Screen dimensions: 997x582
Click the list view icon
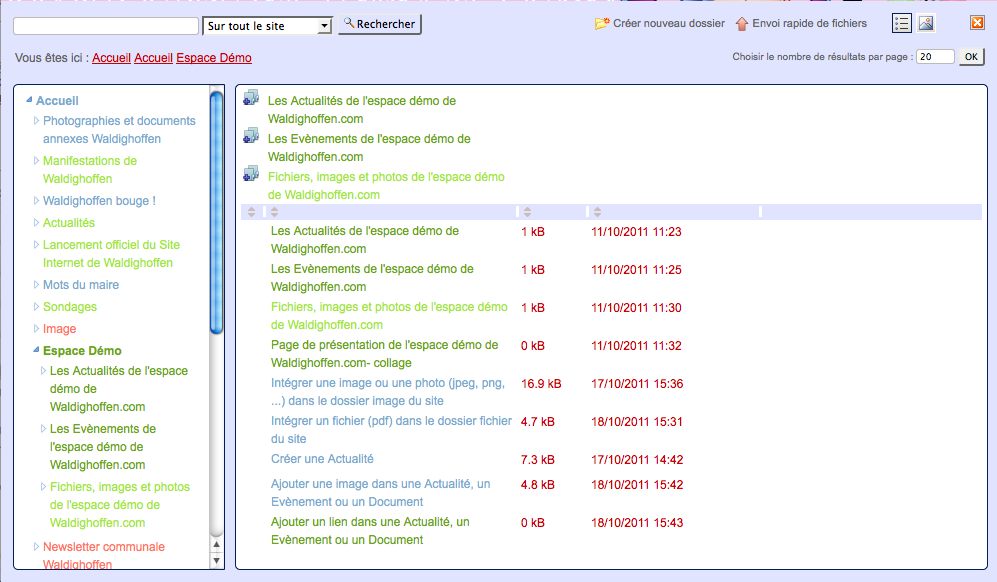[902, 23]
